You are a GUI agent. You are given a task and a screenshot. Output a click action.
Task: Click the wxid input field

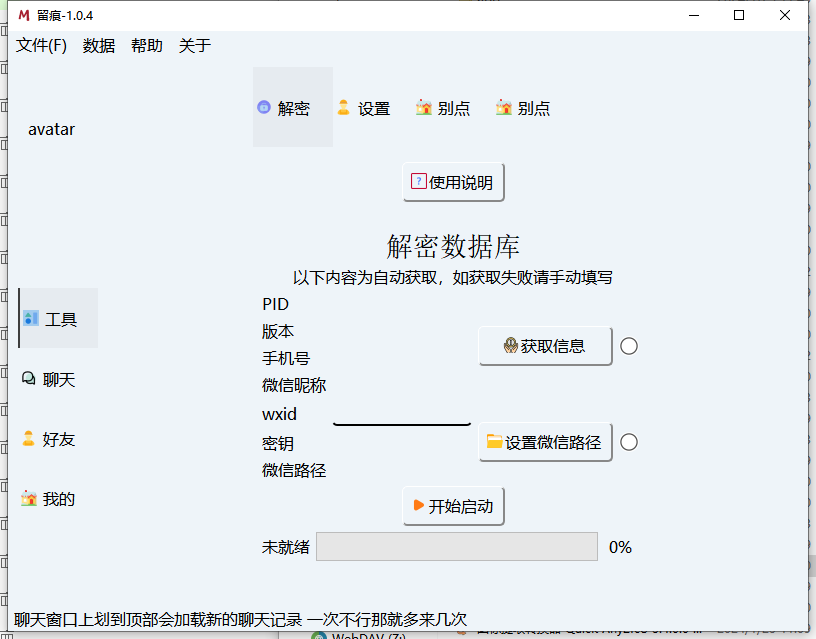(x=402, y=414)
